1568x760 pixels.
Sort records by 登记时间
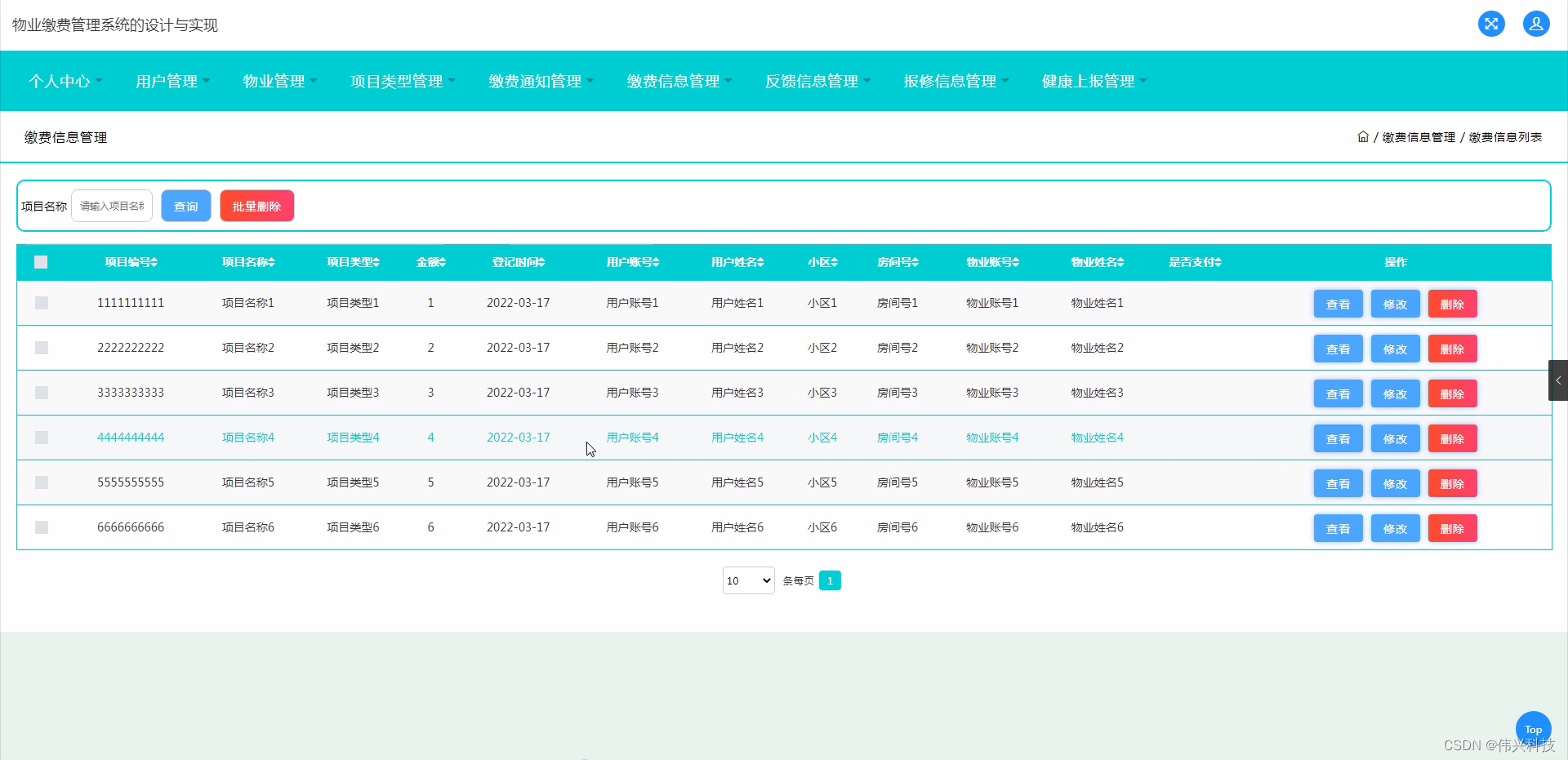pos(518,262)
